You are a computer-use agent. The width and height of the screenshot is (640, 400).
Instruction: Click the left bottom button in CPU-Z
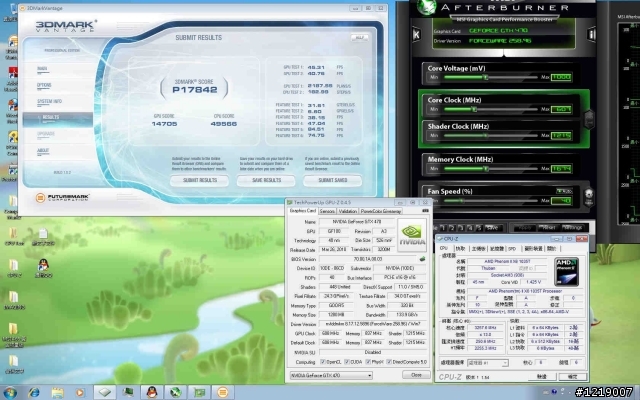[542, 376]
